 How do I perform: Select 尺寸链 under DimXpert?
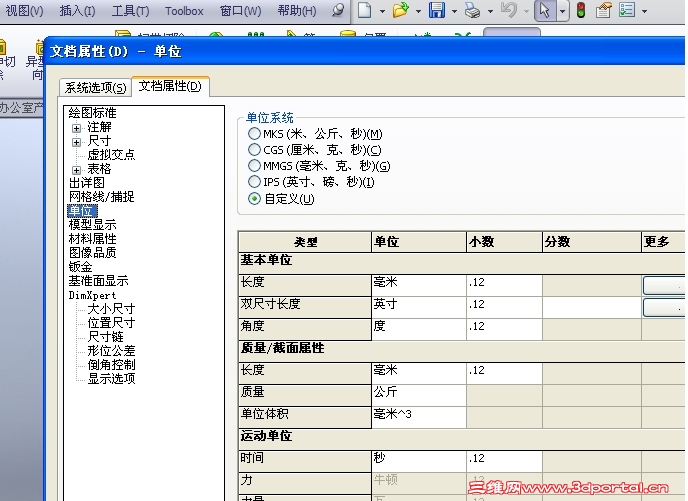point(105,337)
